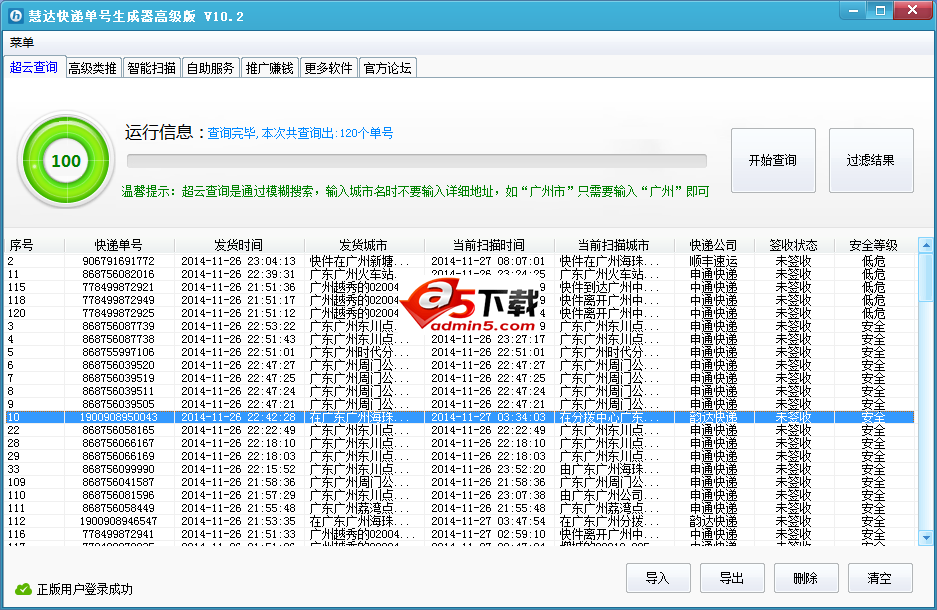Sort by the 当前扫描时间 column header
The width and height of the screenshot is (937, 610).
489,245
